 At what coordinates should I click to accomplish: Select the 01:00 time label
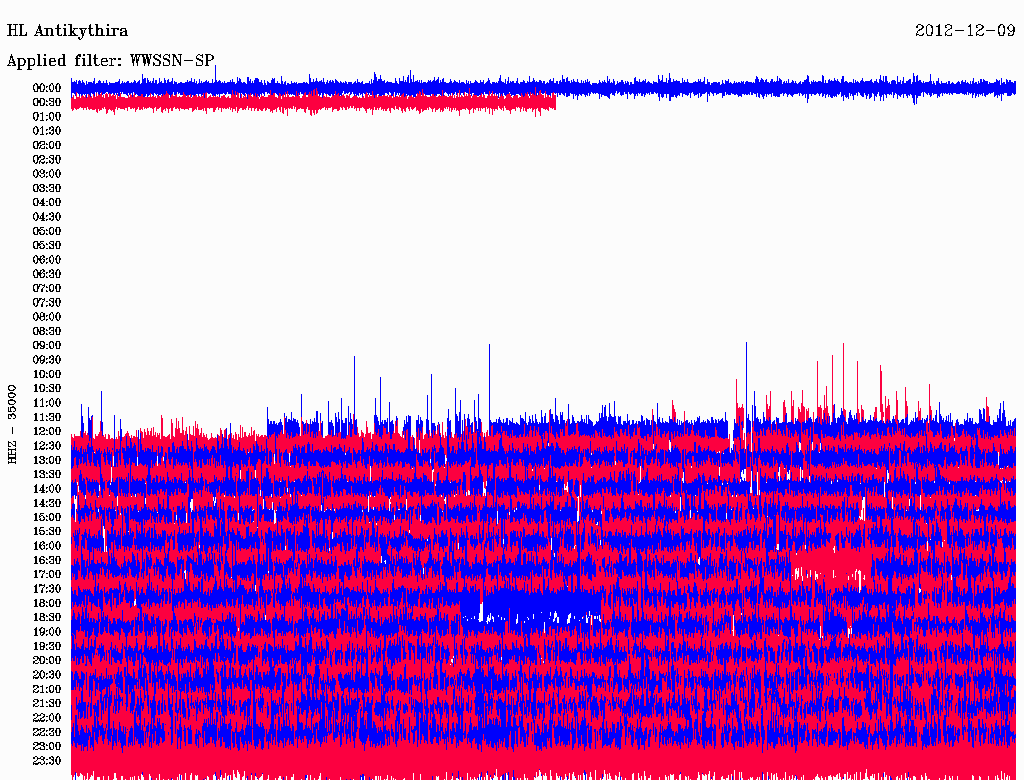tap(47, 116)
